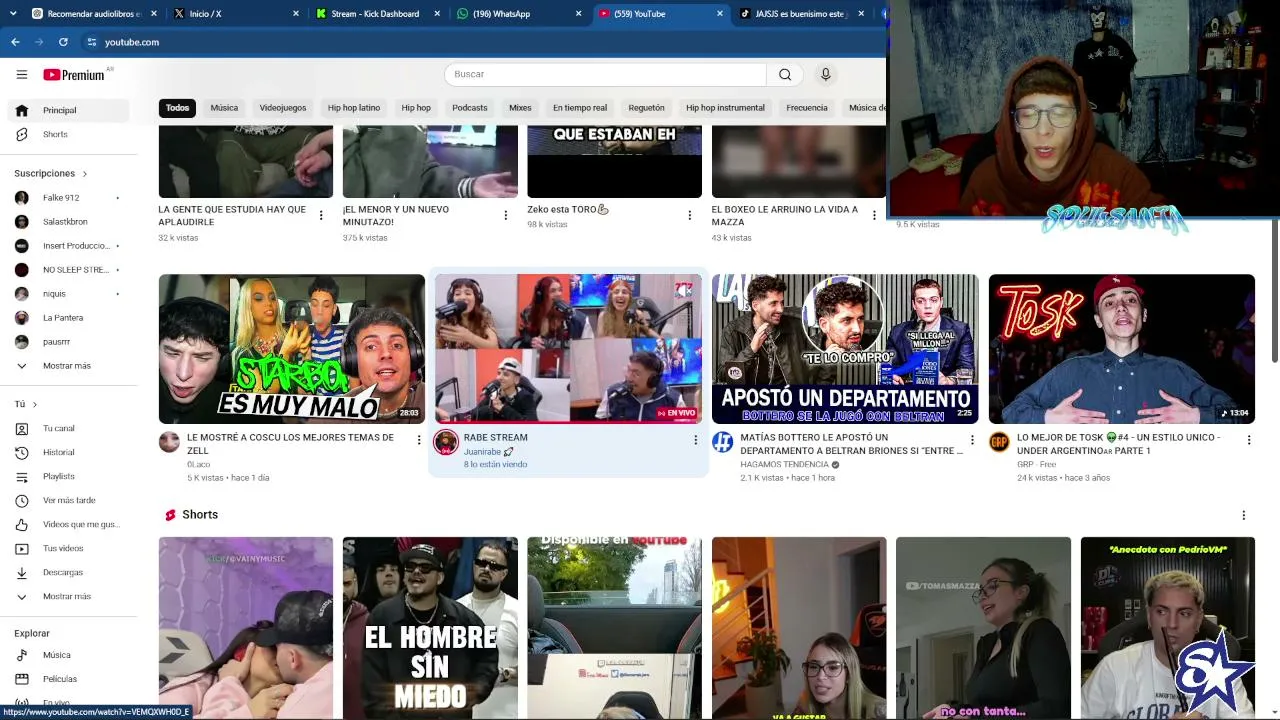Image resolution: width=1280 pixels, height=720 pixels.
Task: Open ¡EL MENOR Y UN NUEVO MINUTAZO! title
Action: pos(396,215)
